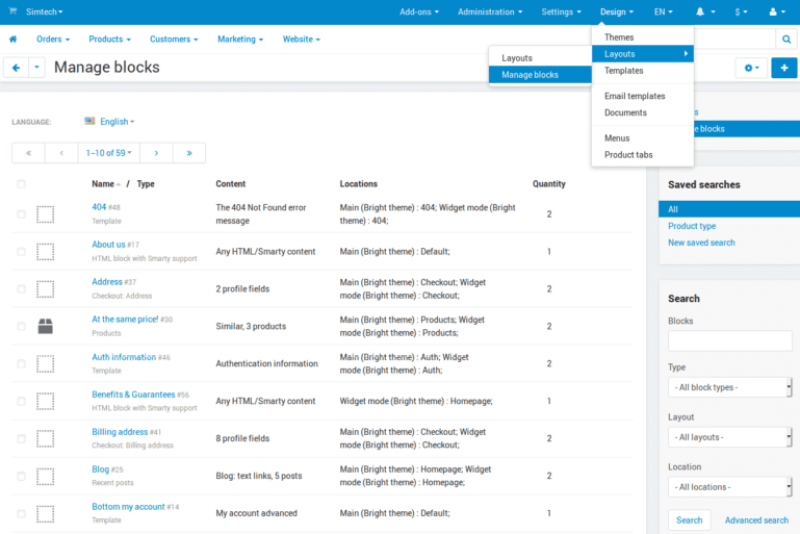Click the shopping cart icon beside Simtech
The height and width of the screenshot is (534, 800).
12,12
